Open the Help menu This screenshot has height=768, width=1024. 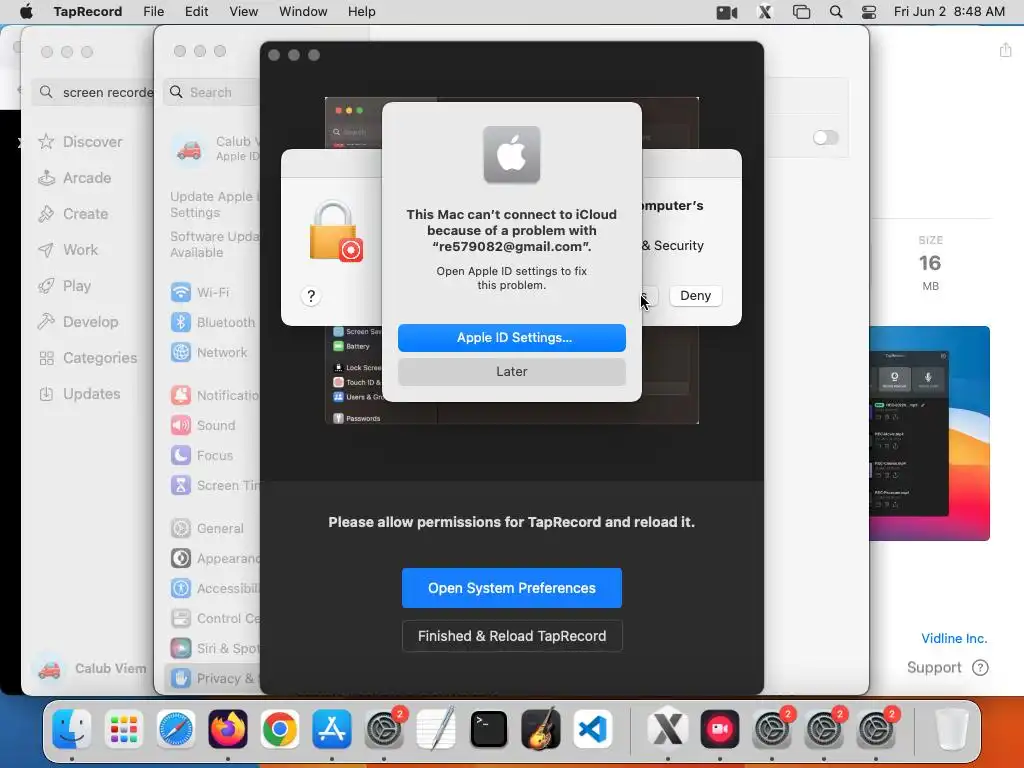(x=361, y=12)
